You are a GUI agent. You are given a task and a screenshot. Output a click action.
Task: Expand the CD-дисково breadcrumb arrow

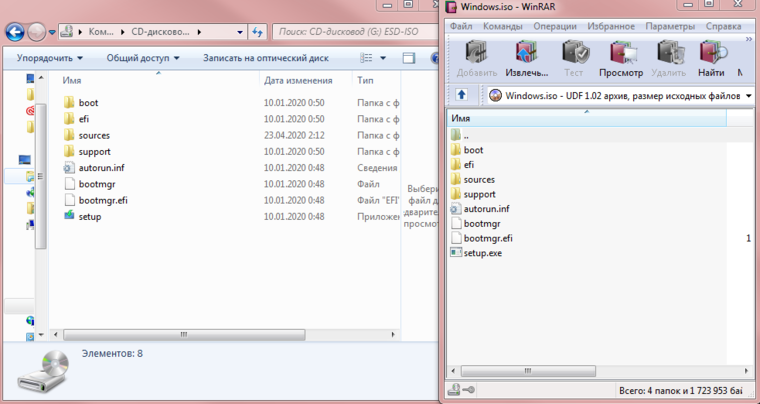(x=199, y=32)
